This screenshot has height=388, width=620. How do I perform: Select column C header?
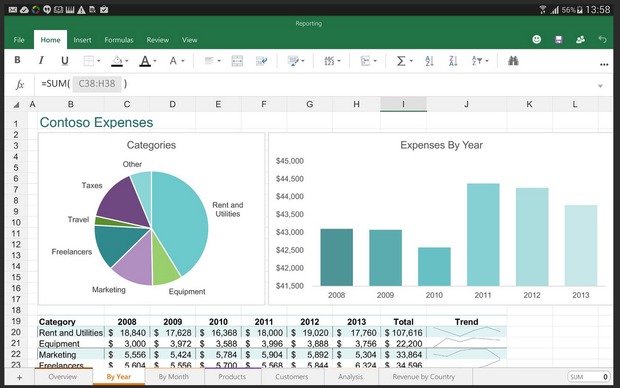(x=127, y=104)
